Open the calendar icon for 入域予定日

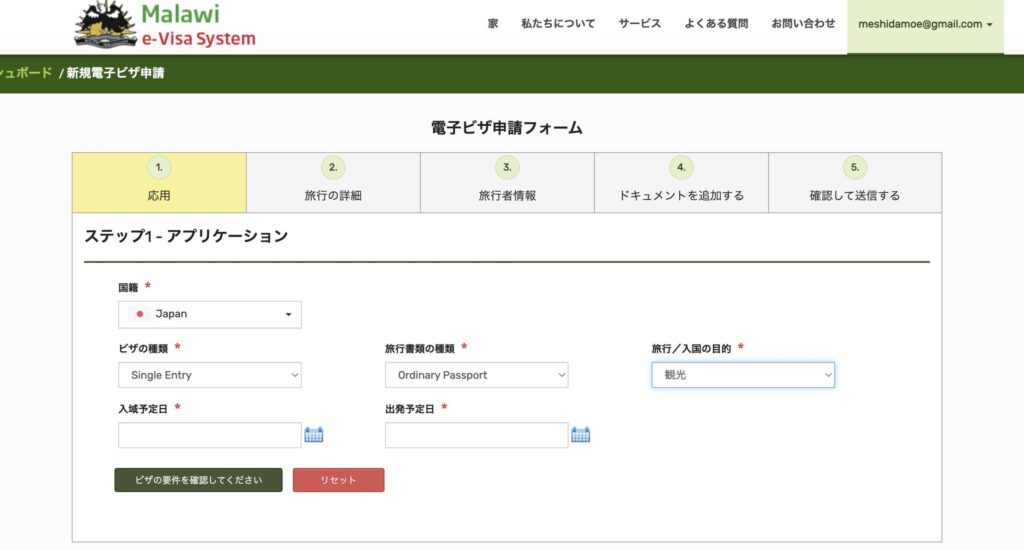pyautogui.click(x=314, y=435)
